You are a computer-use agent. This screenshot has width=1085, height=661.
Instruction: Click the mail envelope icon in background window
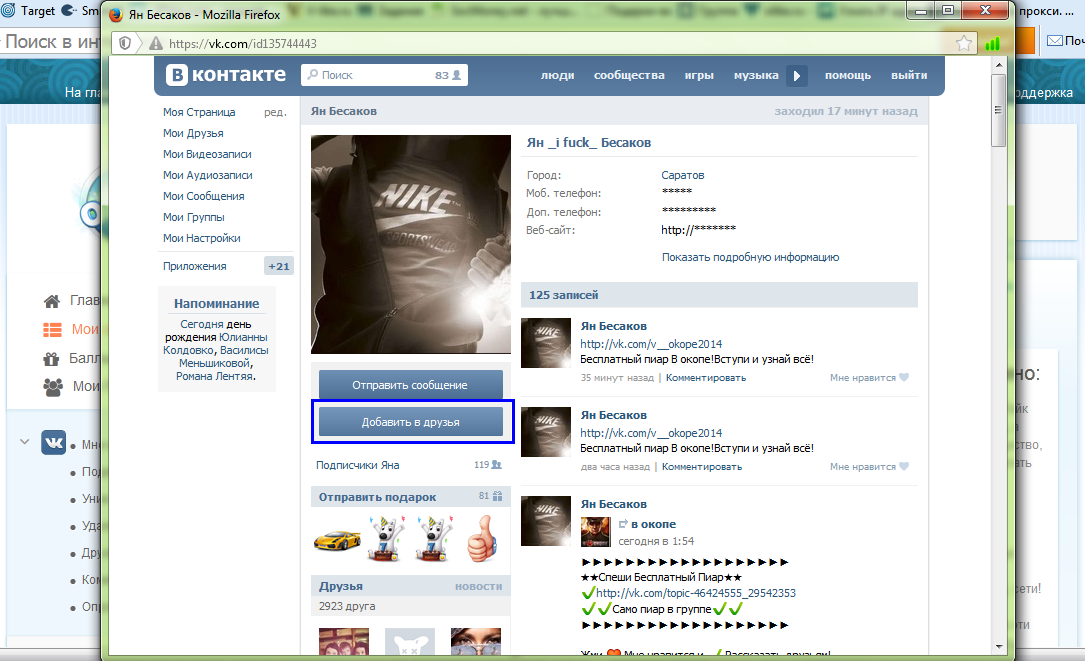[1055, 41]
